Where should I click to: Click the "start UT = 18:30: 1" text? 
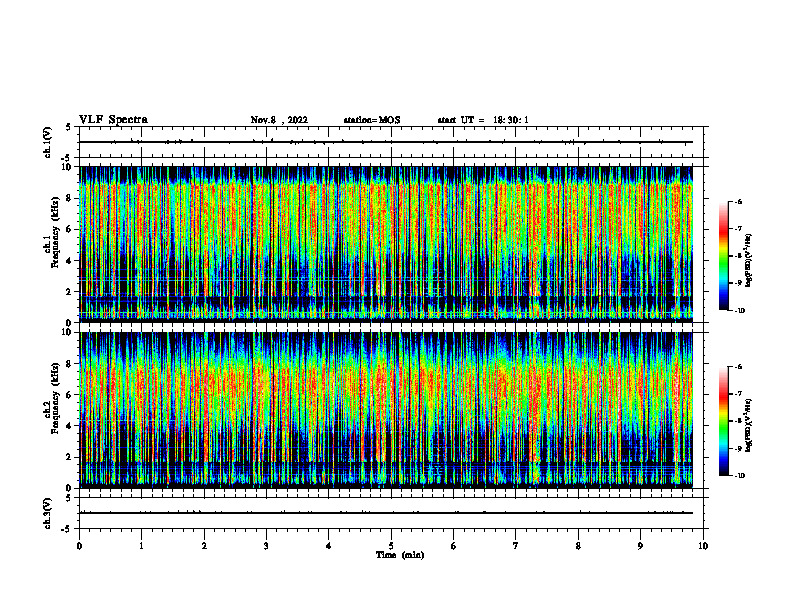click(x=483, y=120)
